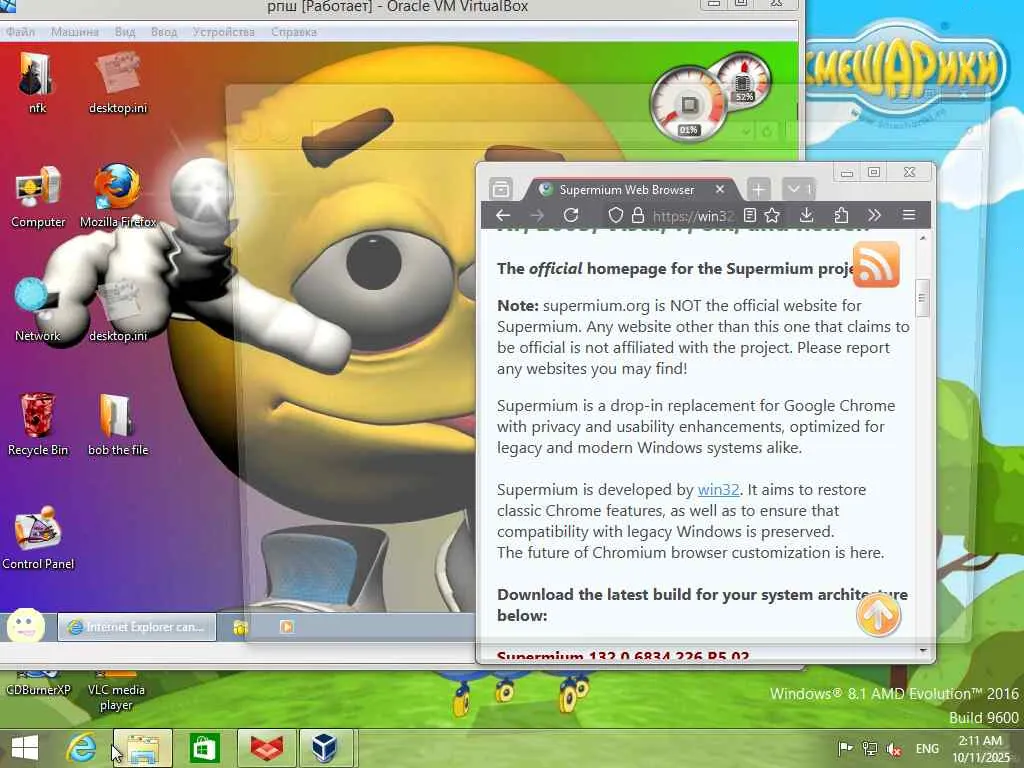Select the nfk desktop icon
1024x768 pixels.
37,82
